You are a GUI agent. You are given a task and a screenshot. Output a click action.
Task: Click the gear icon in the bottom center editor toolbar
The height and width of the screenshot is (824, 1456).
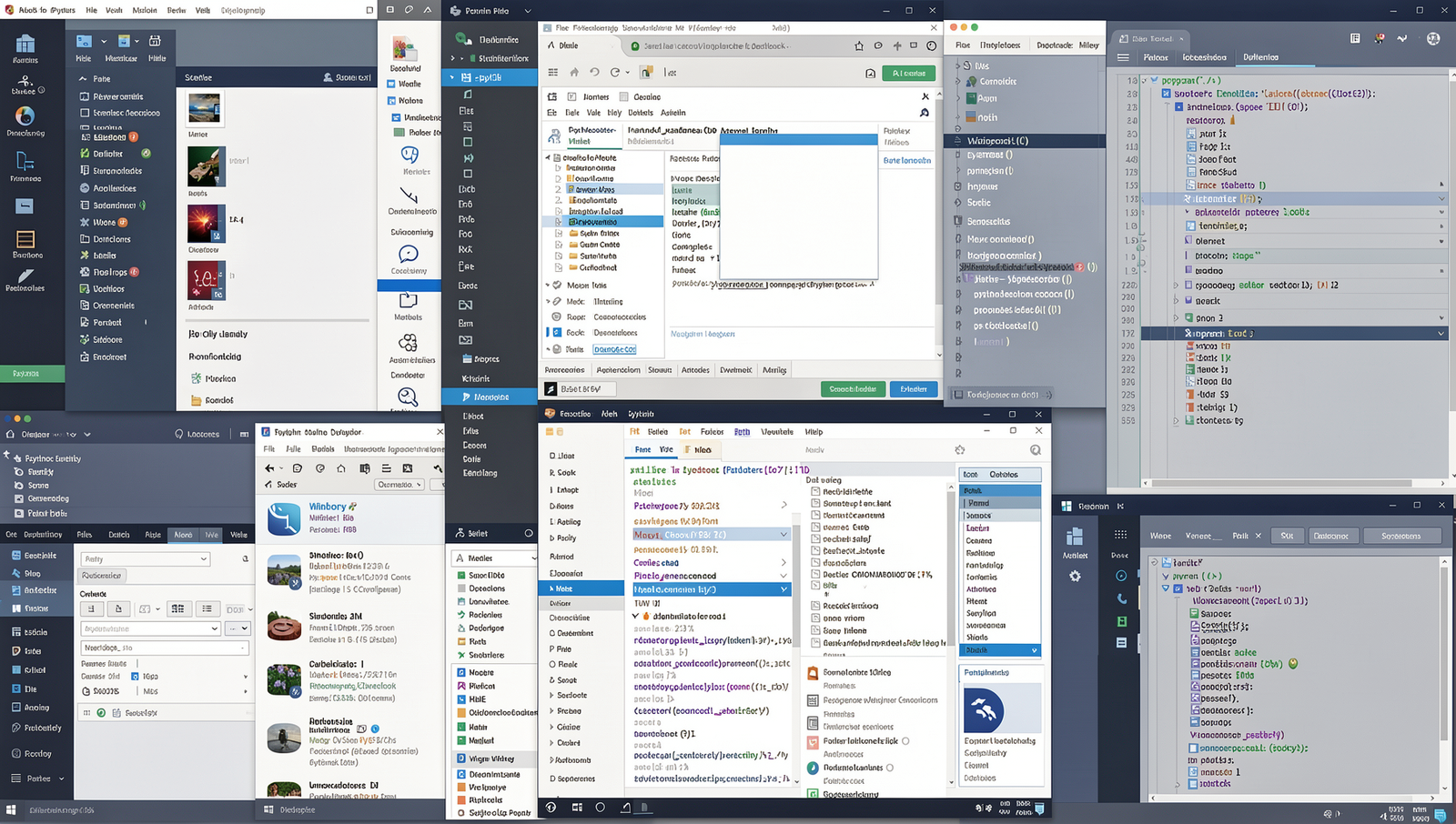coord(959,449)
